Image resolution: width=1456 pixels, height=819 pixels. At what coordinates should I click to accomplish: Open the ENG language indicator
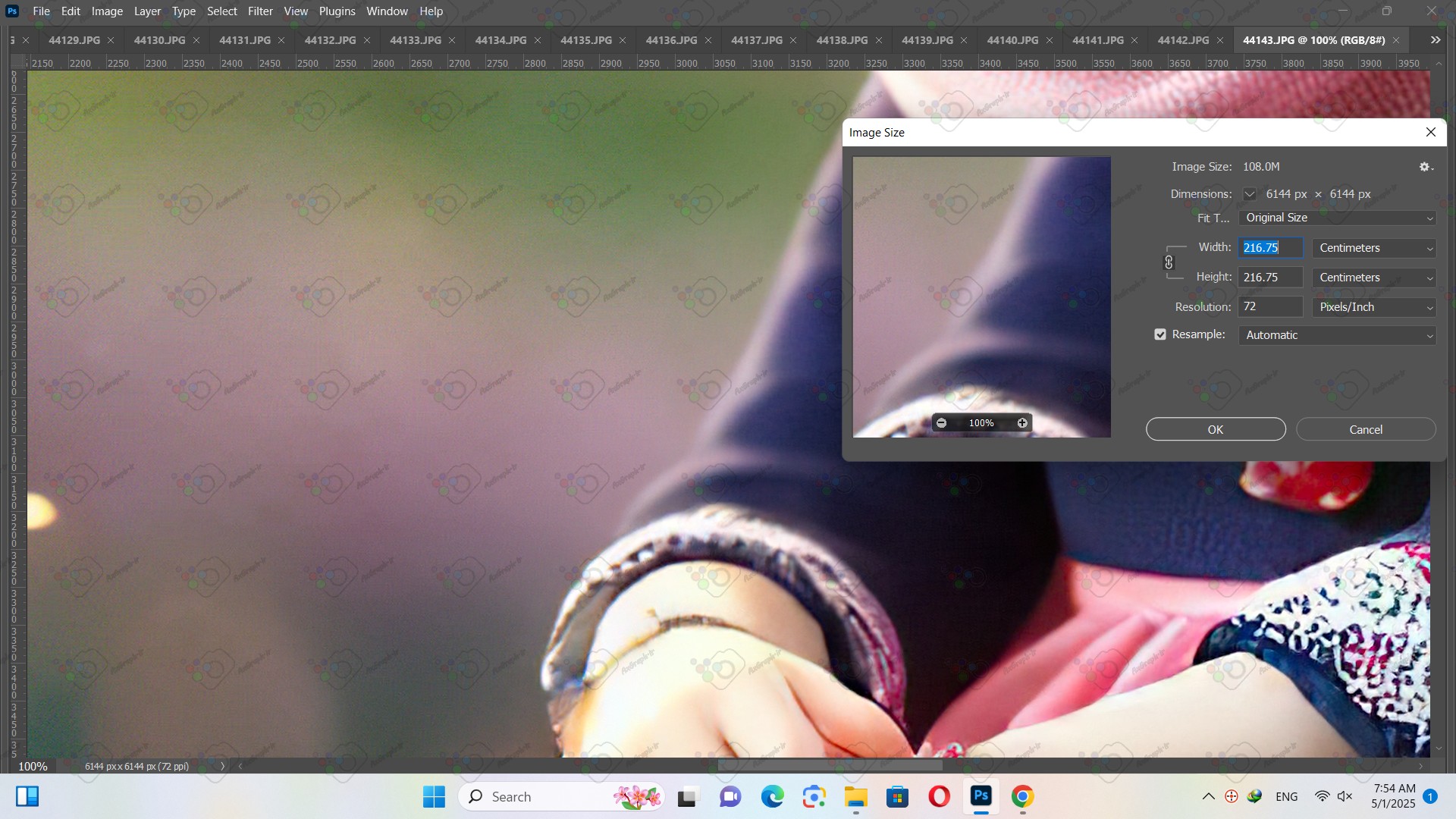point(1287,796)
